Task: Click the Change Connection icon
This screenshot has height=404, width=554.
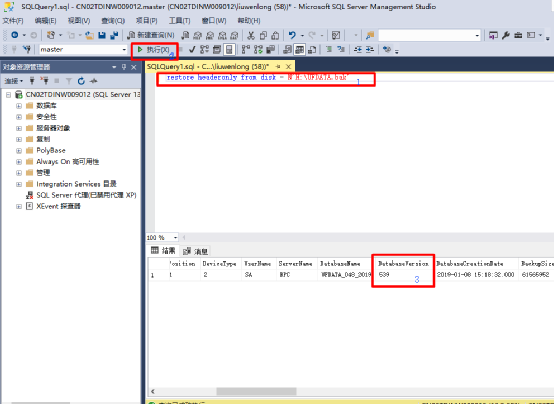Action: point(27,49)
